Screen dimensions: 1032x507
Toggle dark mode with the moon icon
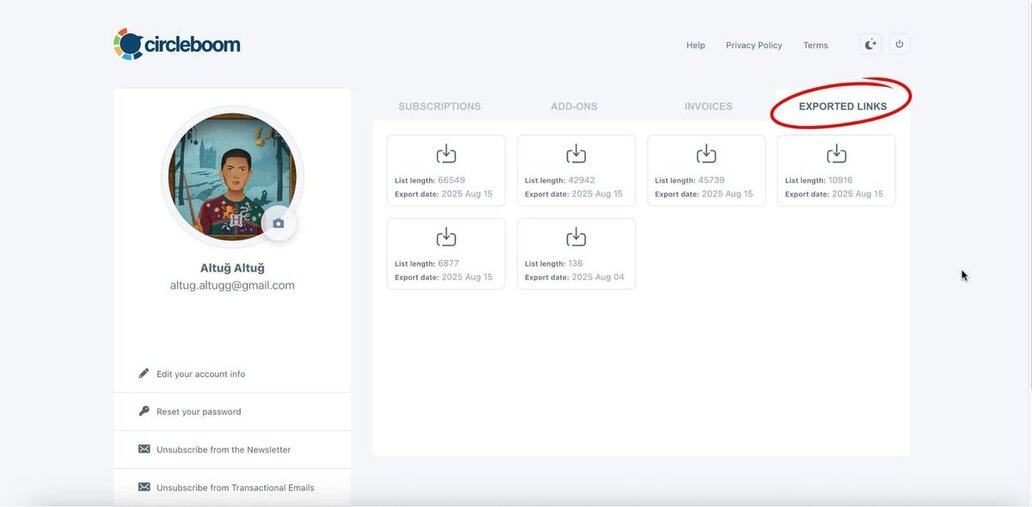[x=870, y=45]
